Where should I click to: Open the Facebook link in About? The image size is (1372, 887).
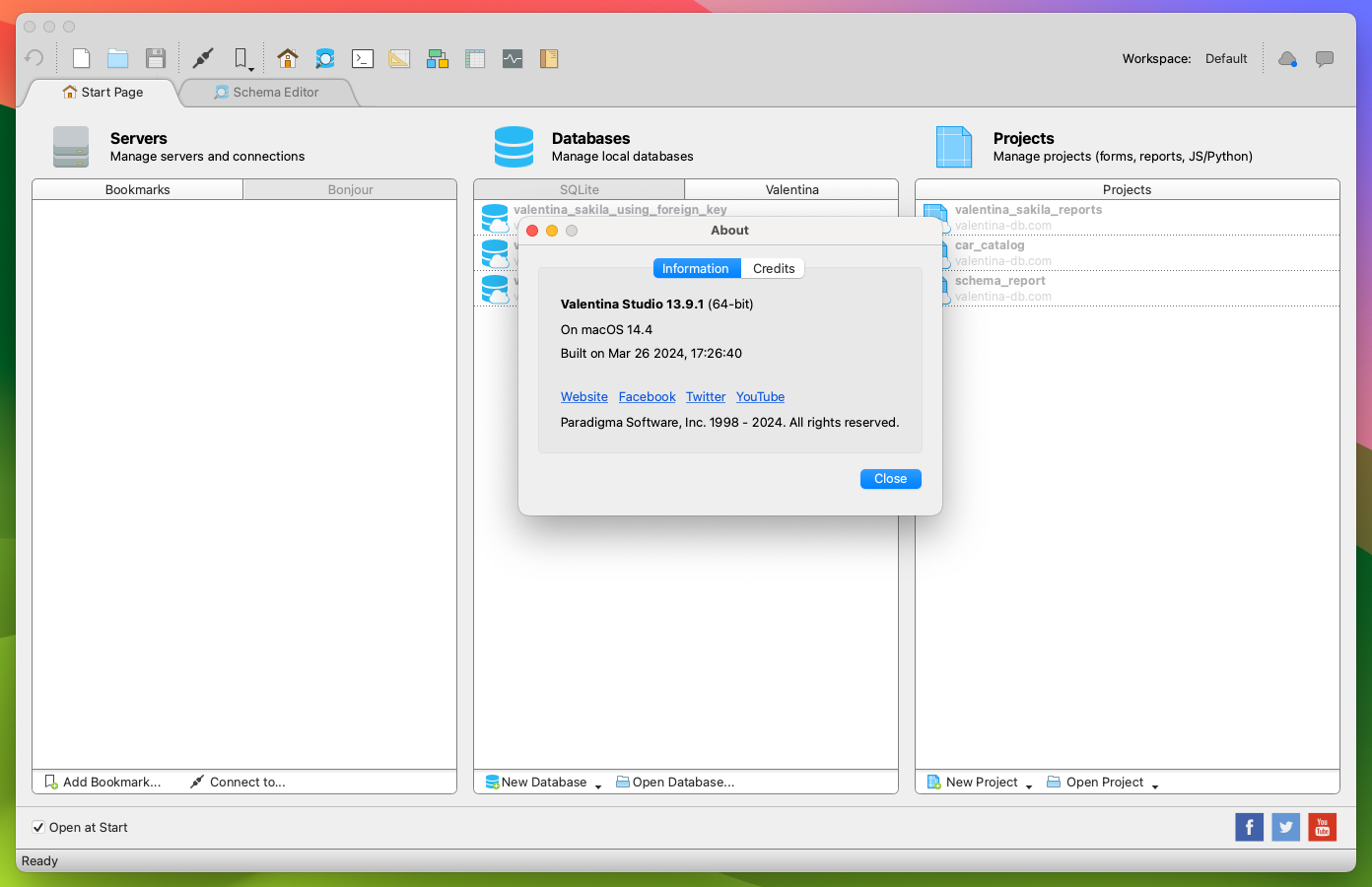coord(648,397)
